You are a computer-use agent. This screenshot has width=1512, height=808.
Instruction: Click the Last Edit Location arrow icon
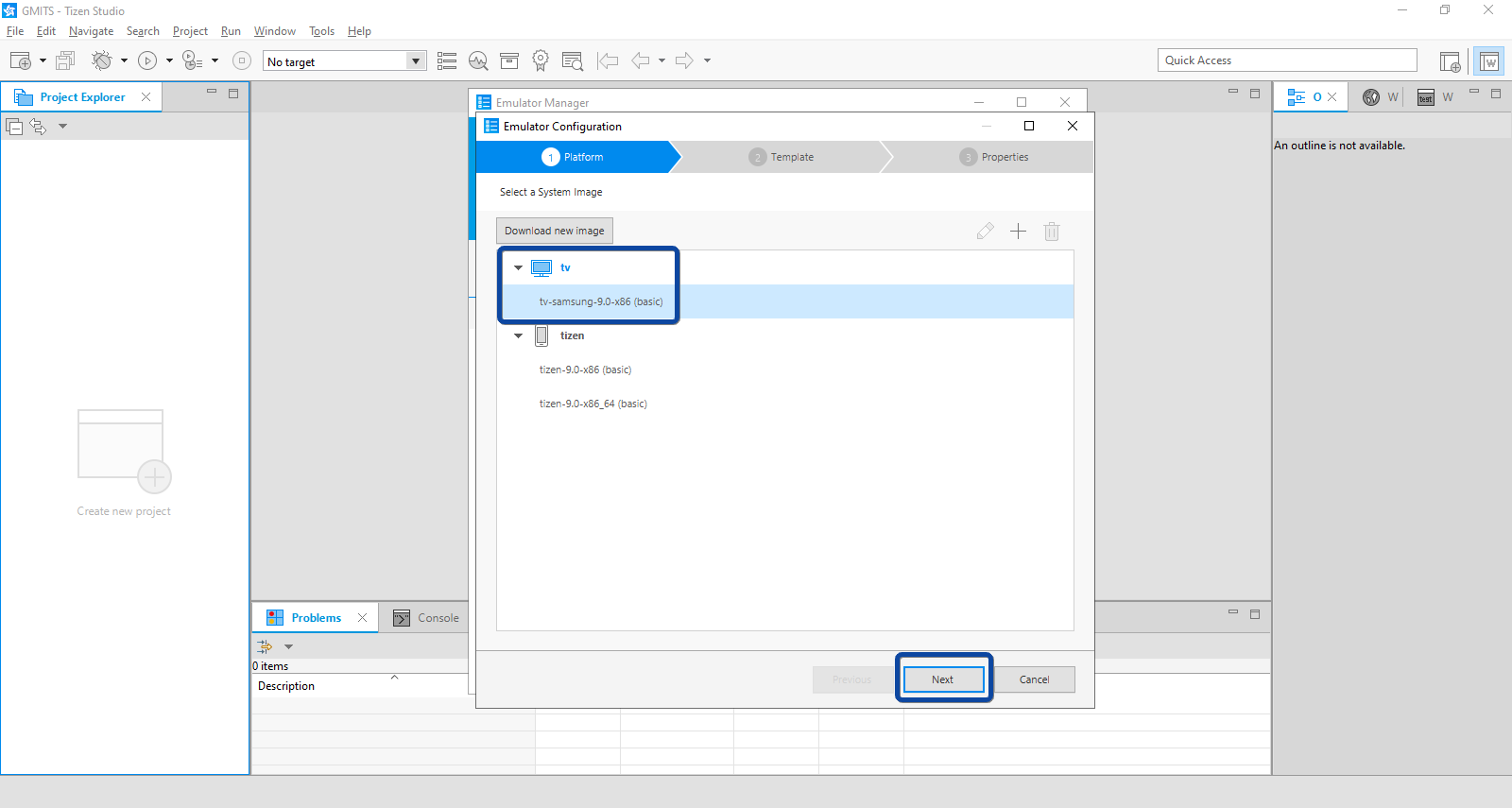coord(608,60)
